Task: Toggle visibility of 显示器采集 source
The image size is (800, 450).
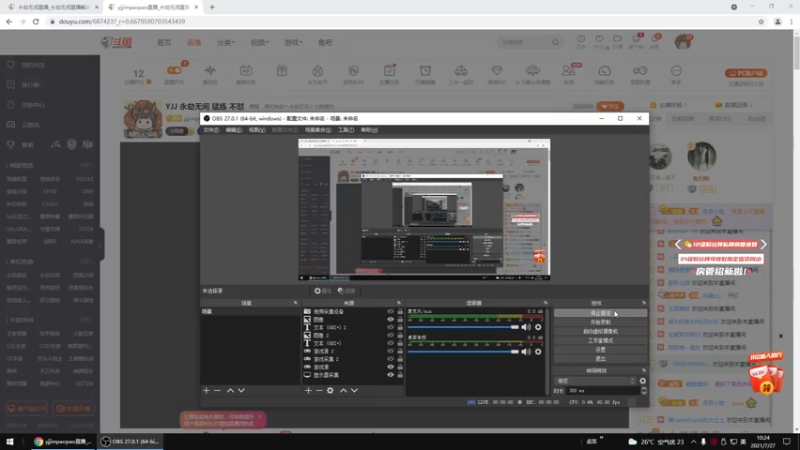Action: point(390,375)
